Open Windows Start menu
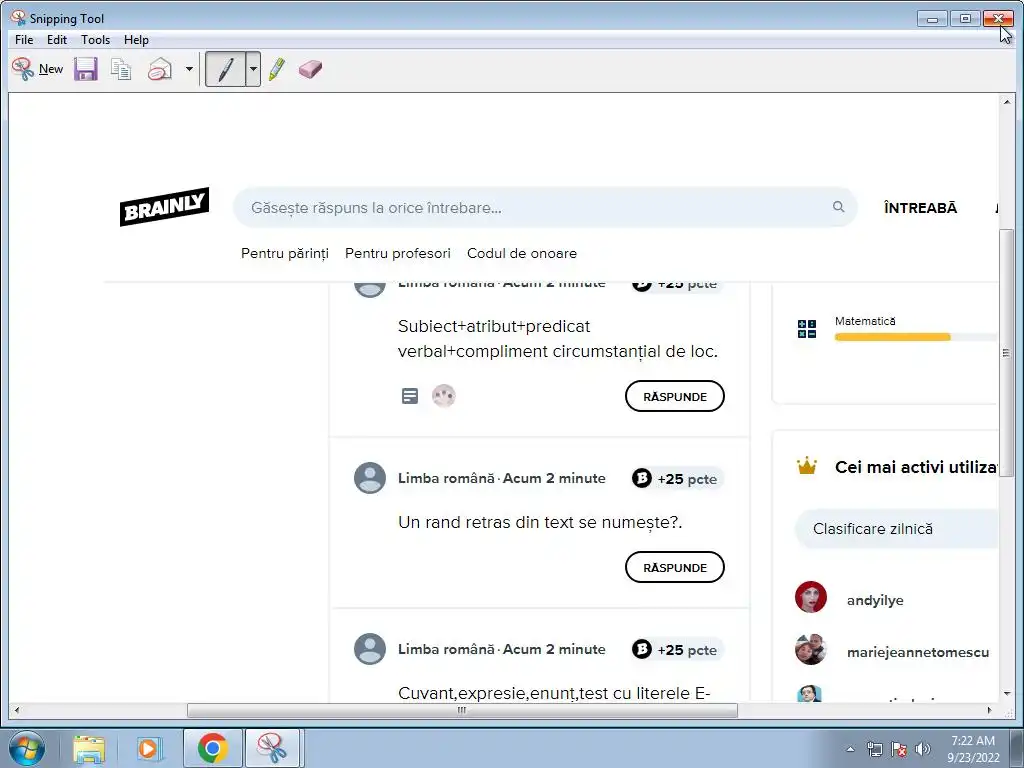 pyautogui.click(x=27, y=748)
